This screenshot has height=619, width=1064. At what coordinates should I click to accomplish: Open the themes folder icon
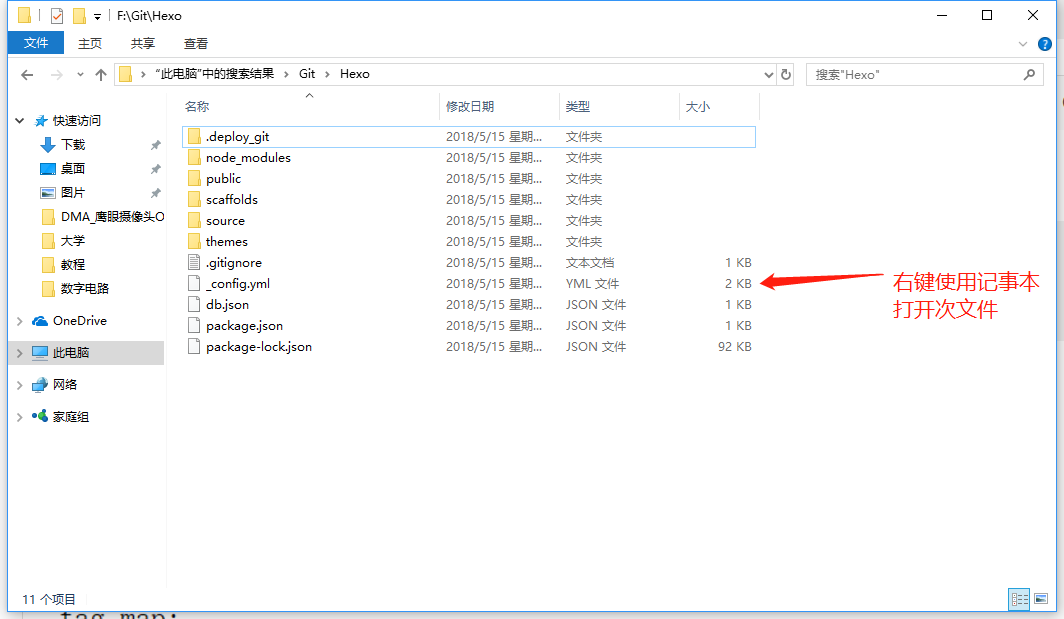(x=195, y=242)
